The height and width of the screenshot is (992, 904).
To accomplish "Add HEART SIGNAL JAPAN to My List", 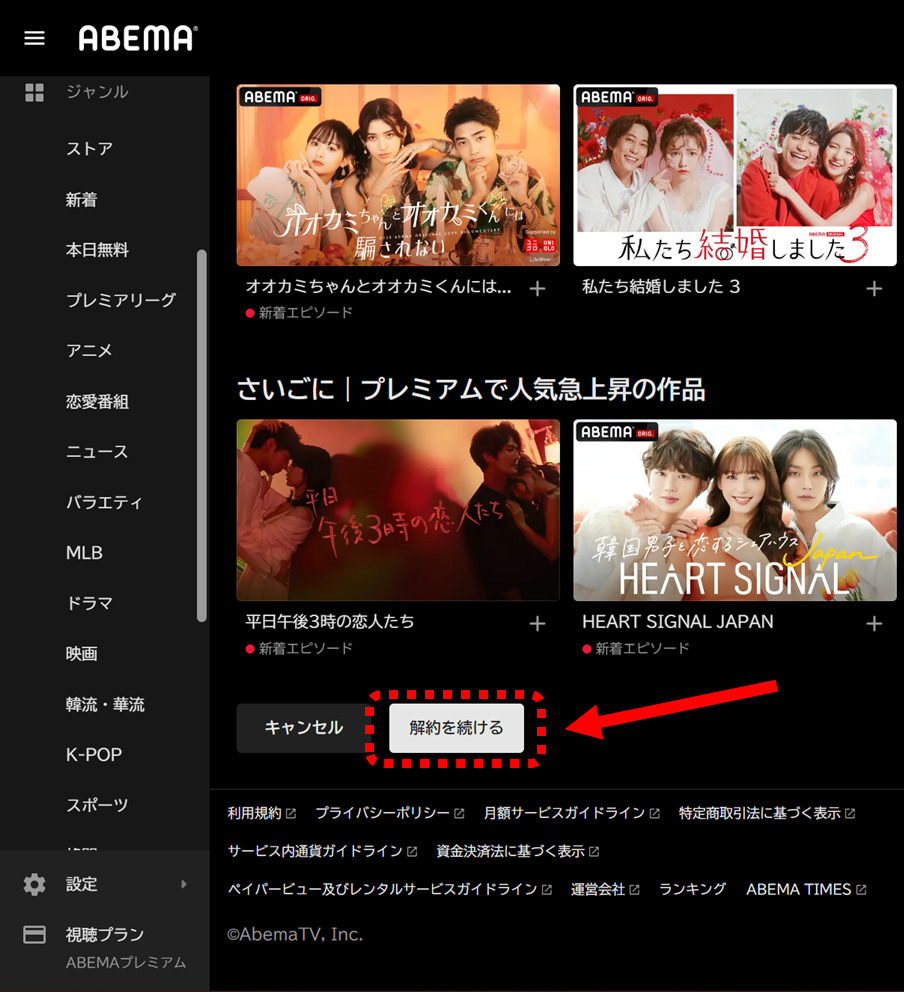I will coord(874,623).
